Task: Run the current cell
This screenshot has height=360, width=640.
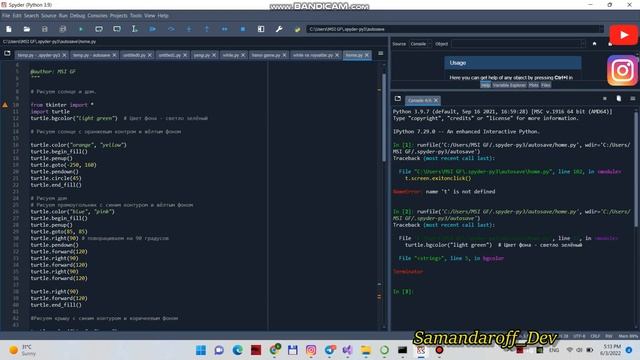Action: (x=99, y=29)
